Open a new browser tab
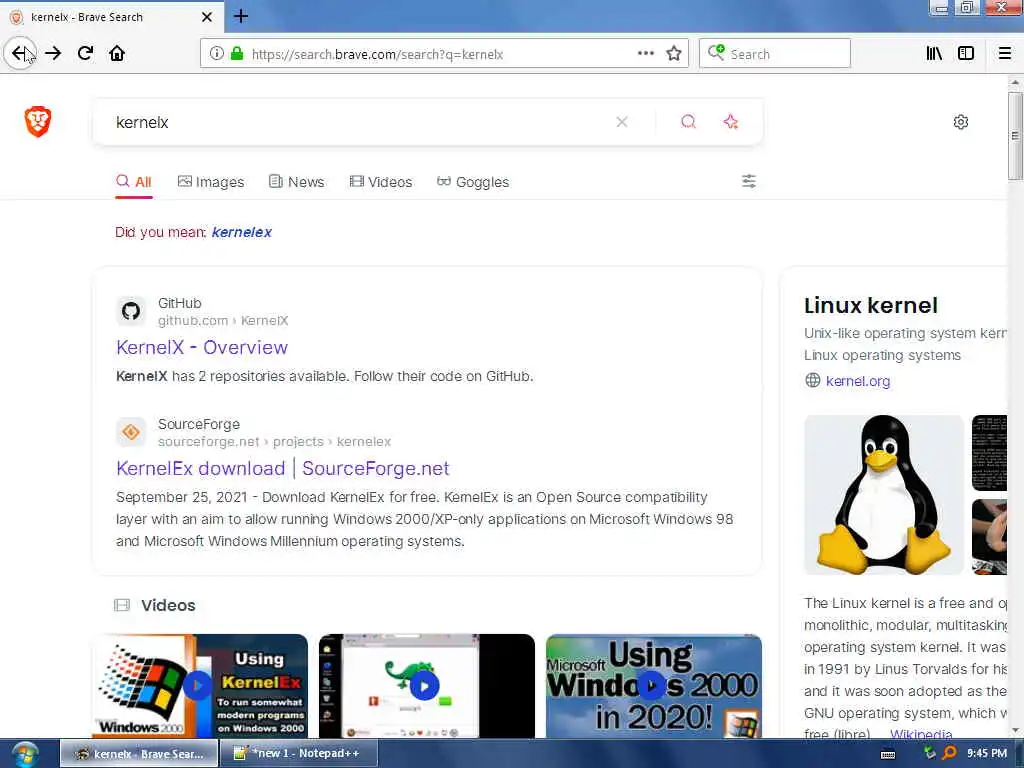This screenshot has width=1024, height=768. click(241, 16)
